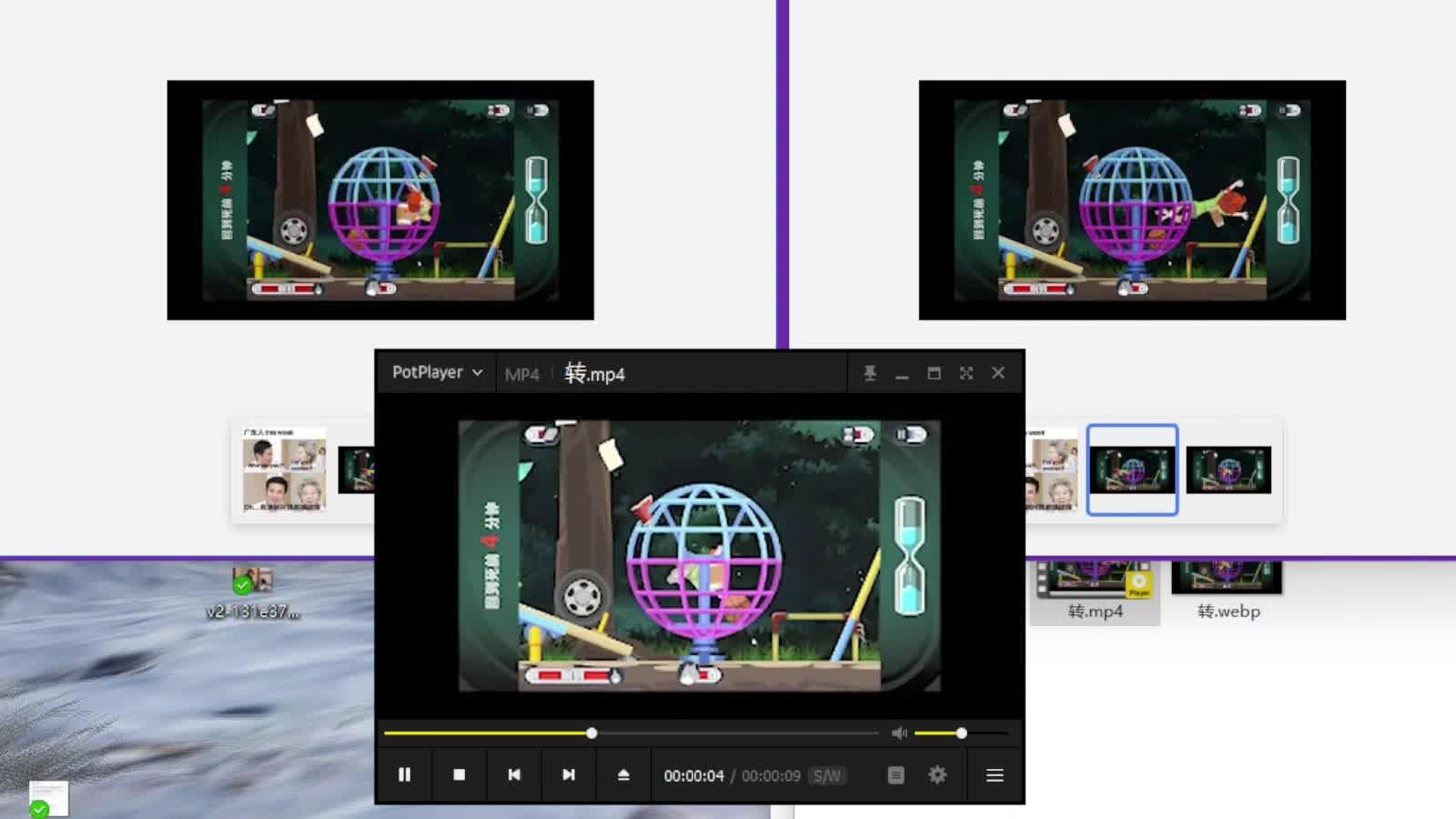The image size is (1456, 819).
Task: Pause the video playback
Action: pyautogui.click(x=404, y=774)
